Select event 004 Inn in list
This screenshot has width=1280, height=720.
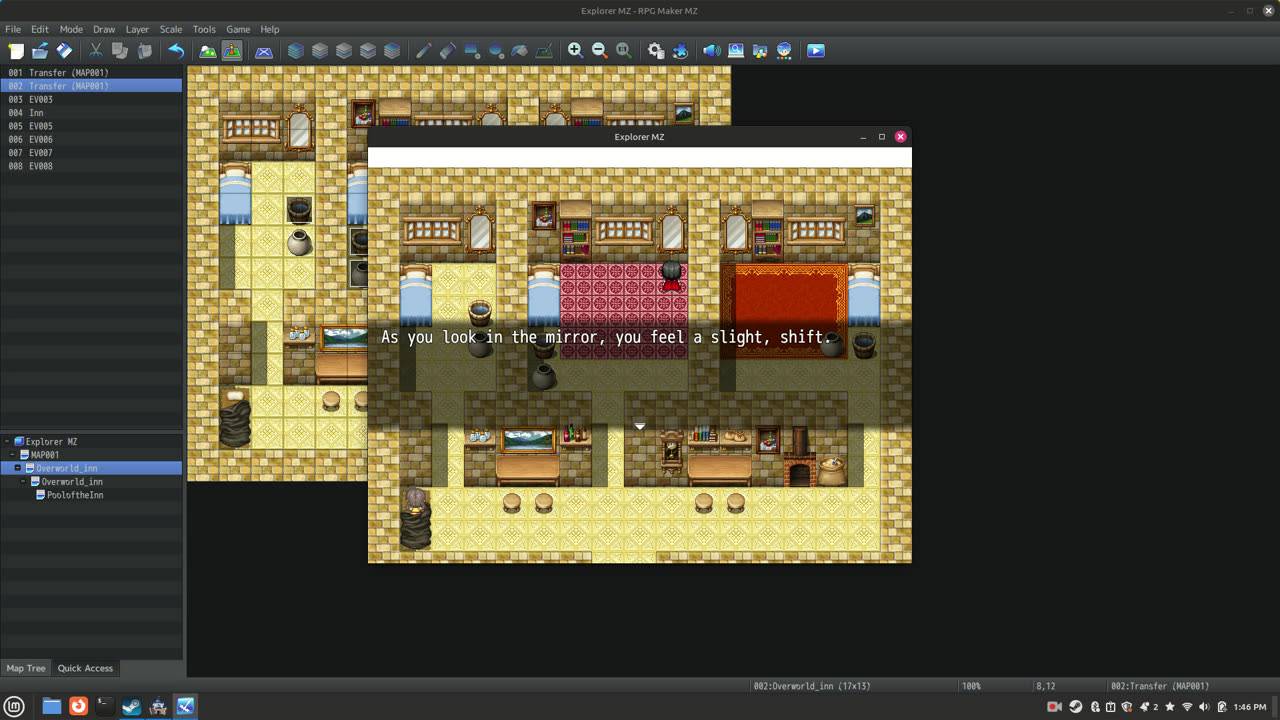[x=91, y=113]
